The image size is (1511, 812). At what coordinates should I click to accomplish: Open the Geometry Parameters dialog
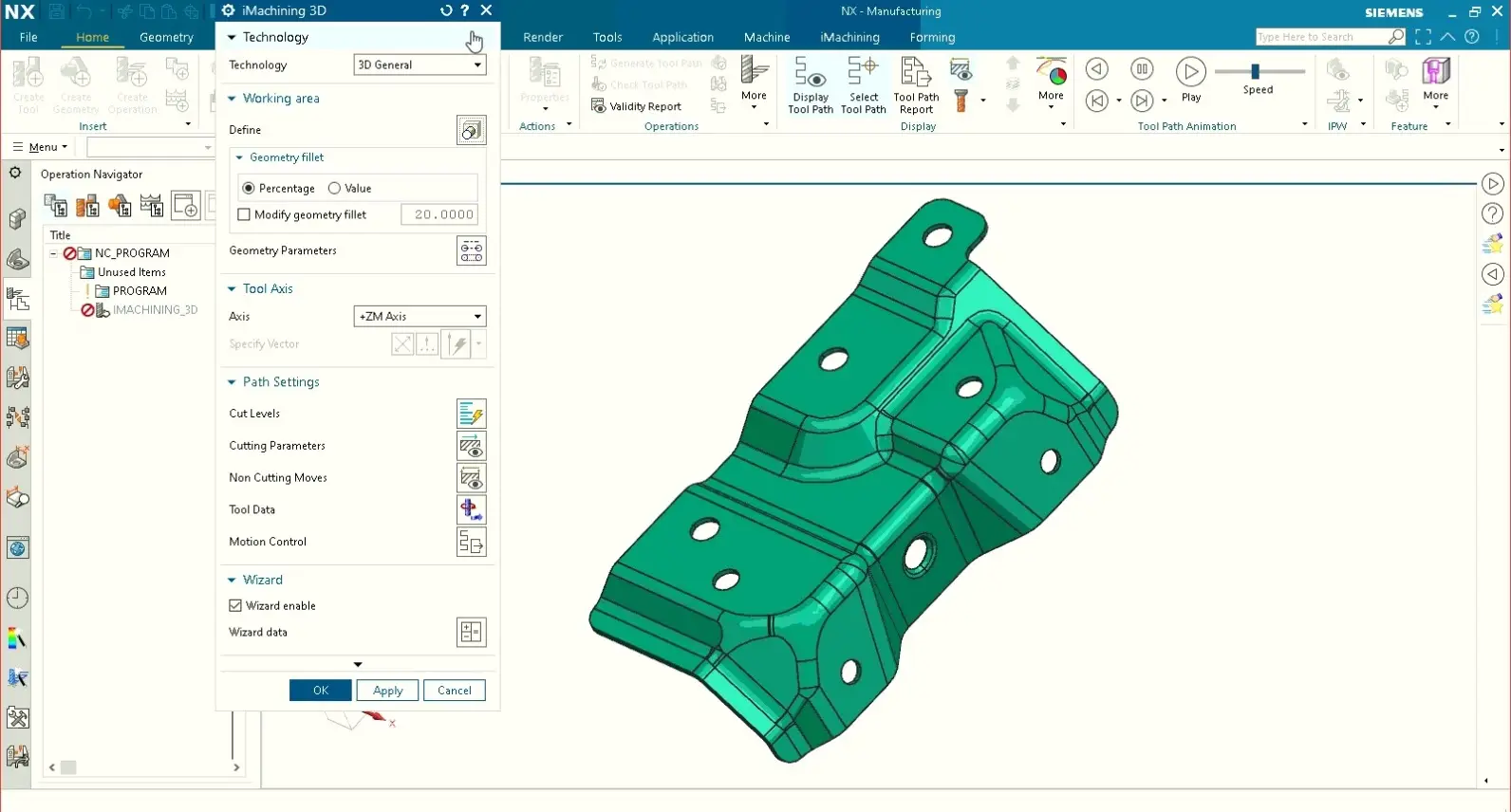coord(471,250)
